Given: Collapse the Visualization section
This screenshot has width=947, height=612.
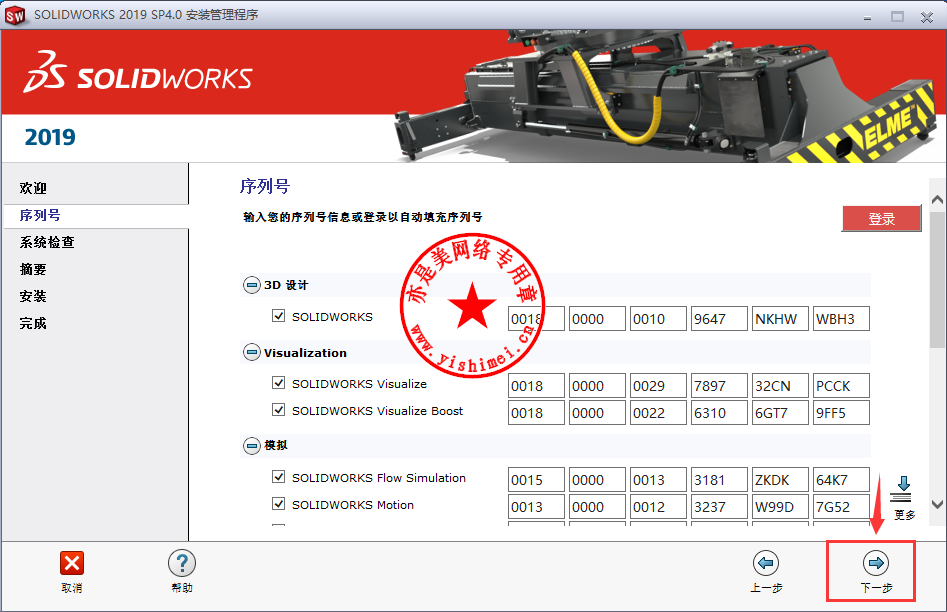Looking at the screenshot, I should tap(251, 352).
